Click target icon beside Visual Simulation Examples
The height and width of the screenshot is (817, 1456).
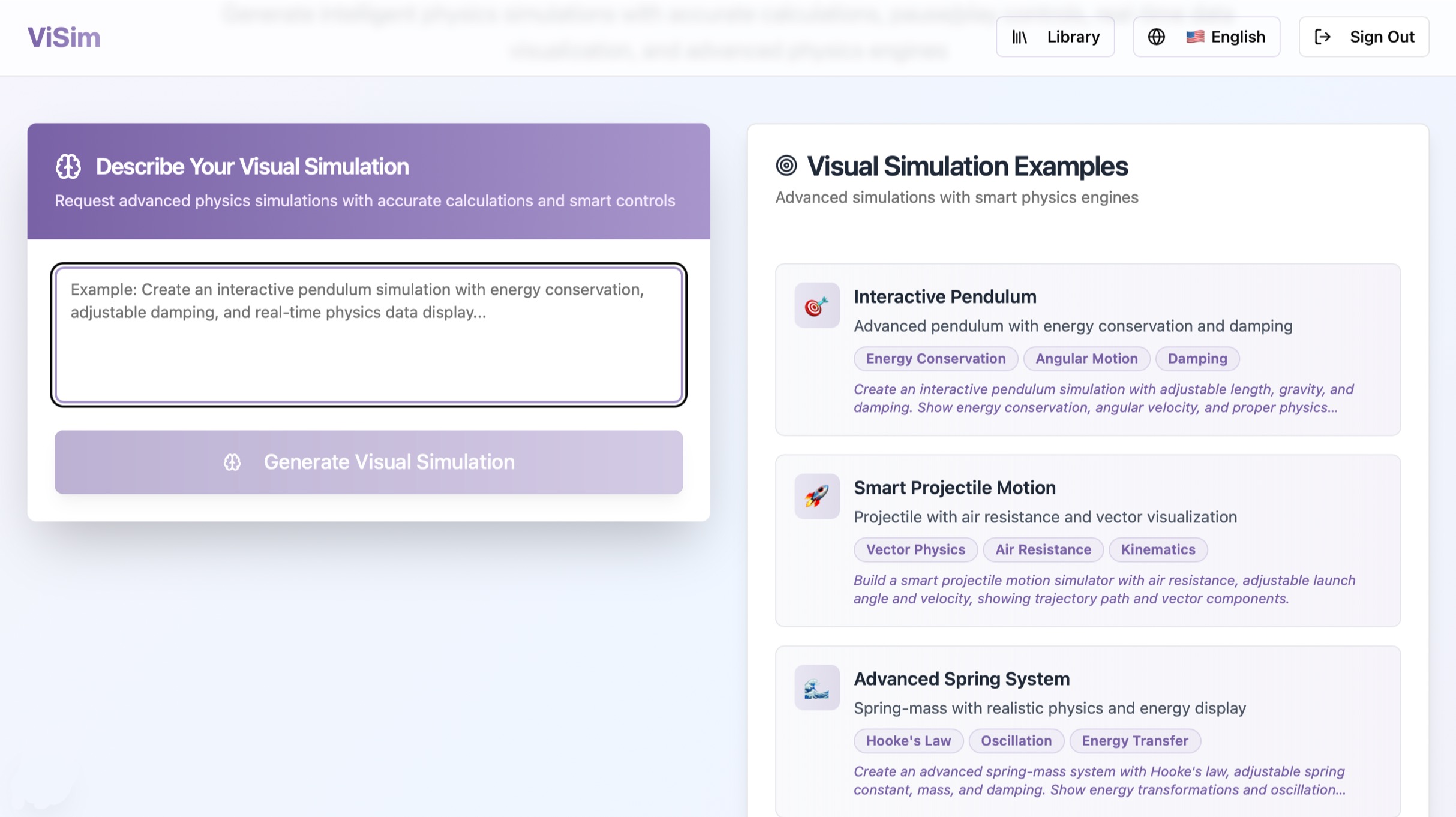(x=786, y=166)
